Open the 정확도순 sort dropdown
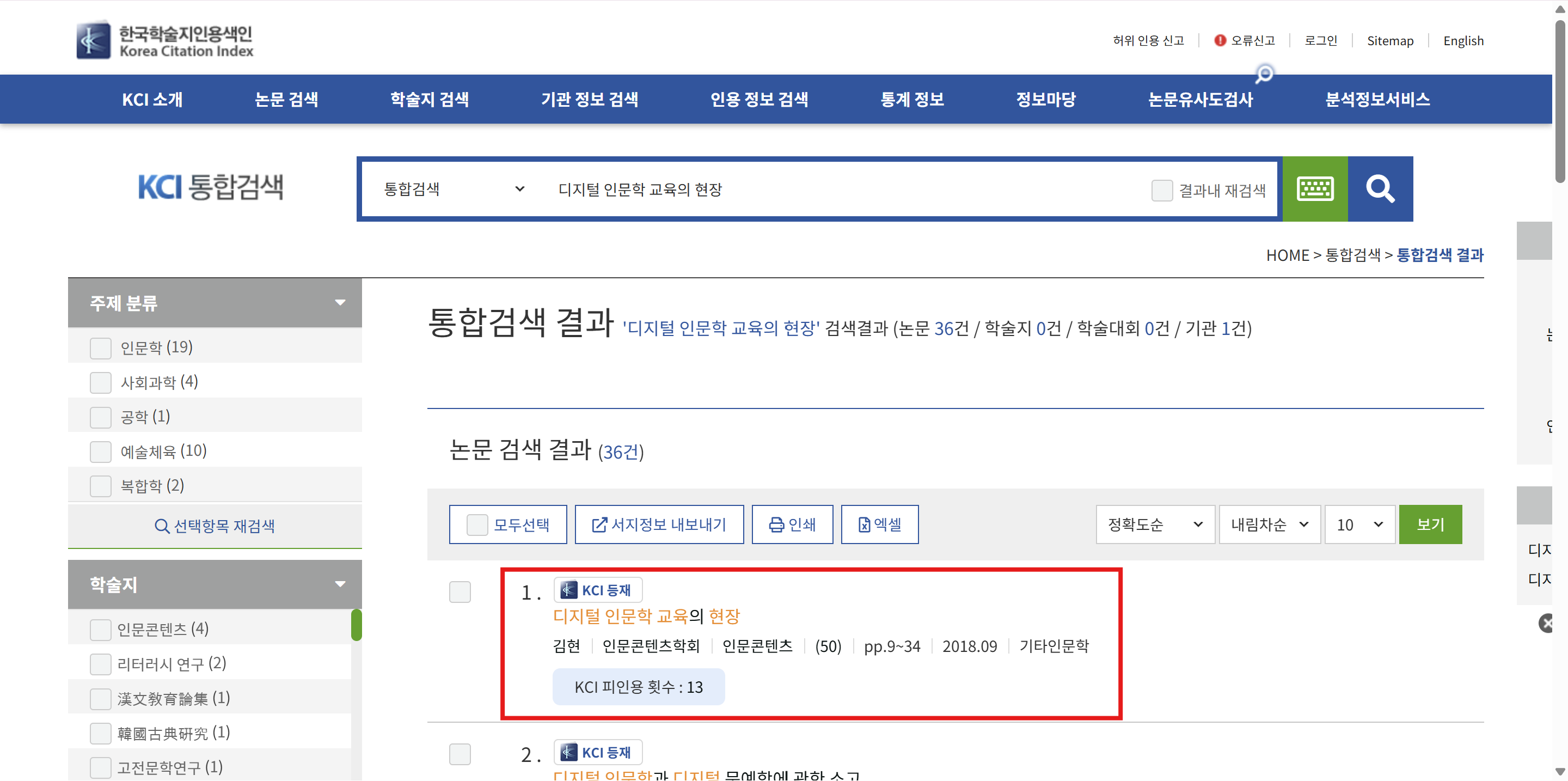The image size is (1568, 781). point(1155,524)
